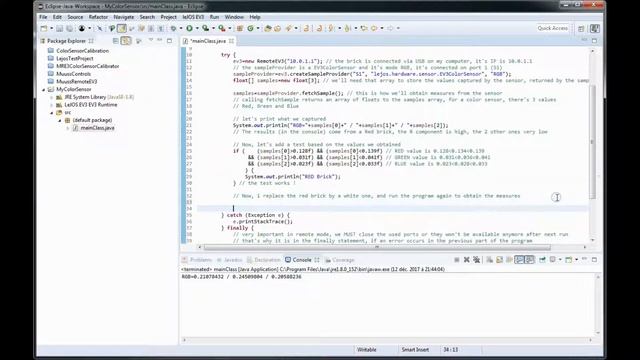
Task: Toggle Scroll Lock in Console toolbar
Action: (x=500, y=260)
